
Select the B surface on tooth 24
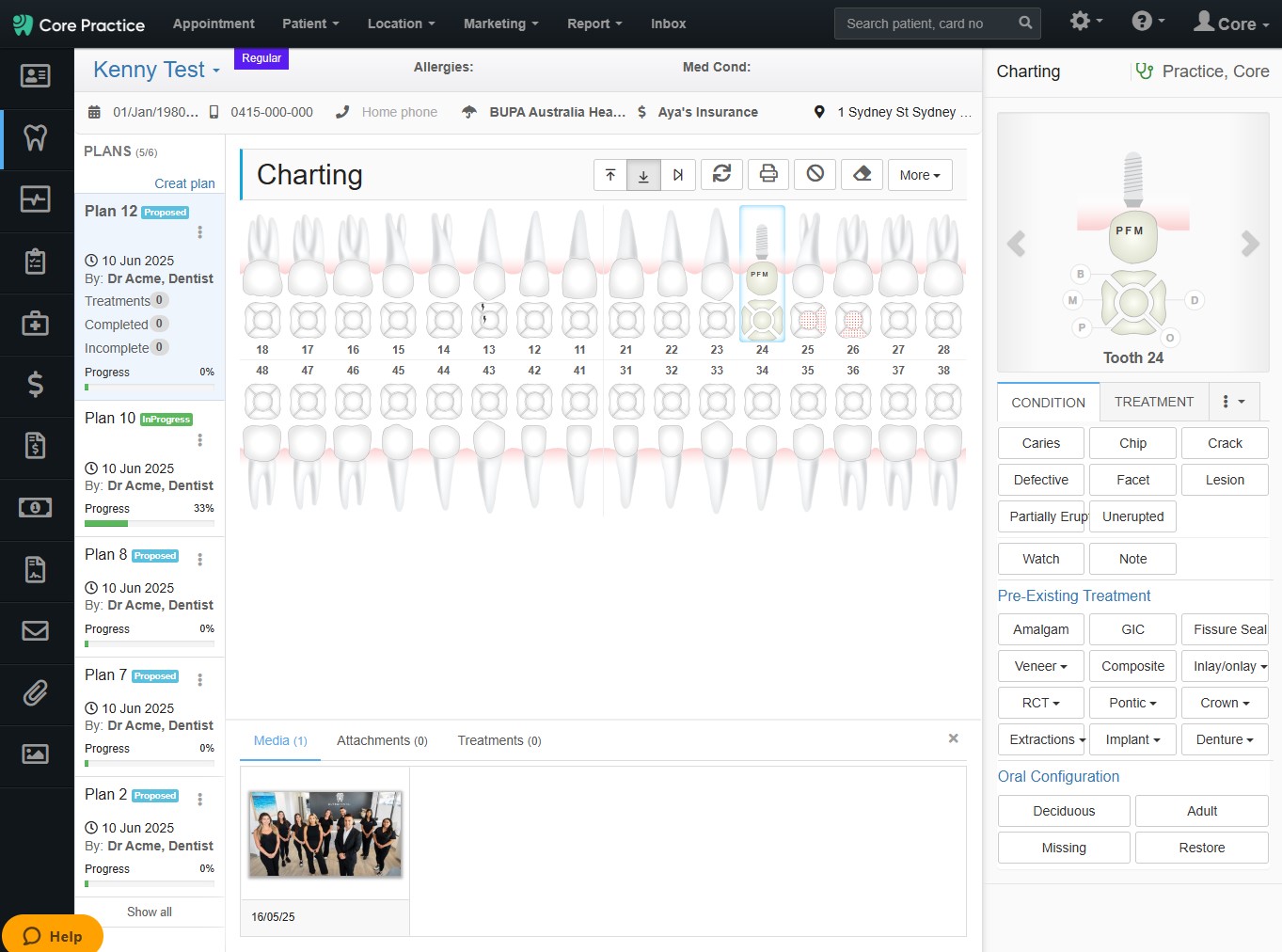coord(1081,274)
